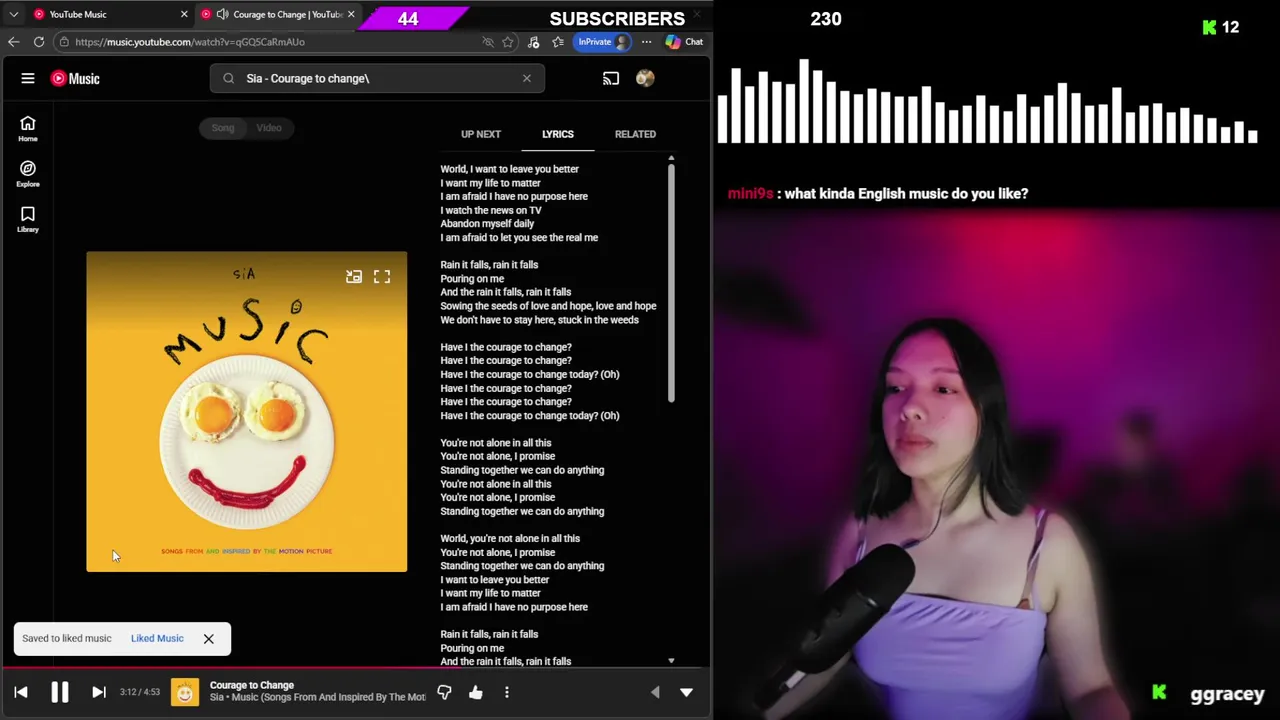Open the YouTube Music hamburger guide menu
1280x720 pixels.
[x=28, y=78]
